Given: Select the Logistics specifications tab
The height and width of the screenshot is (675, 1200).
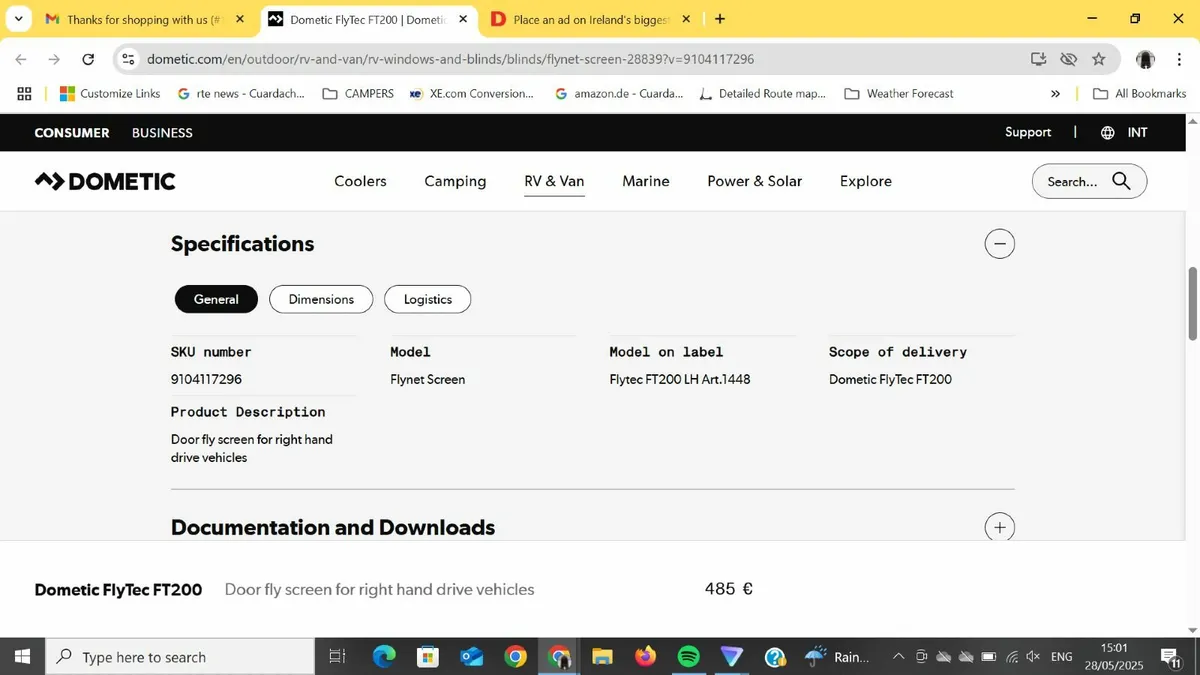Looking at the screenshot, I should (428, 299).
